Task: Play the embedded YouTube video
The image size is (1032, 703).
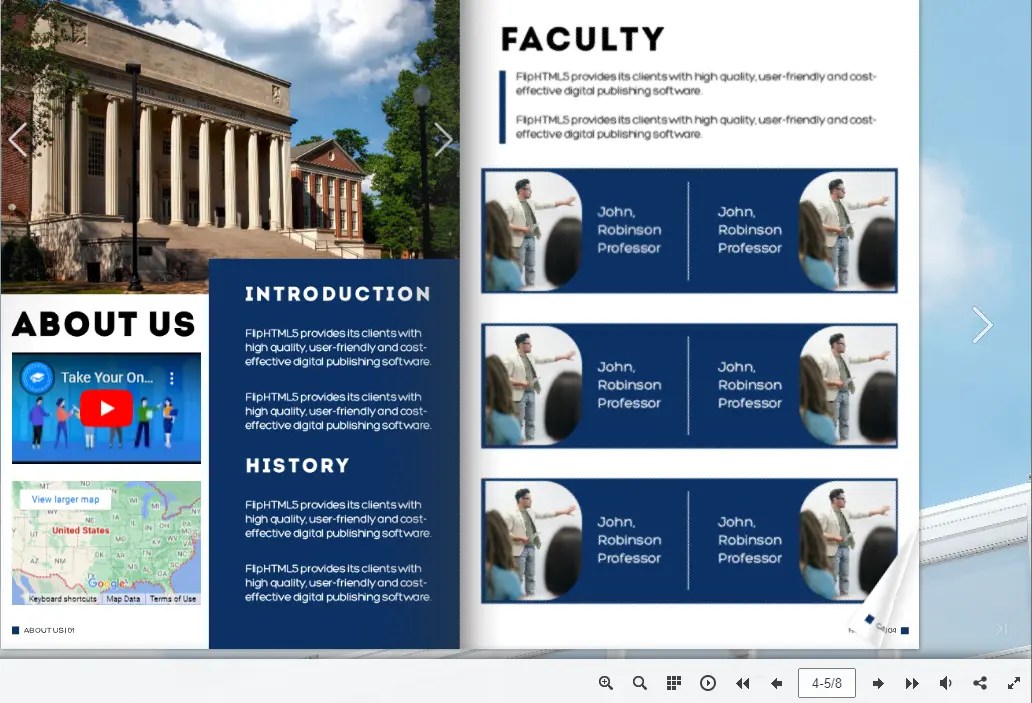Action: pos(107,408)
